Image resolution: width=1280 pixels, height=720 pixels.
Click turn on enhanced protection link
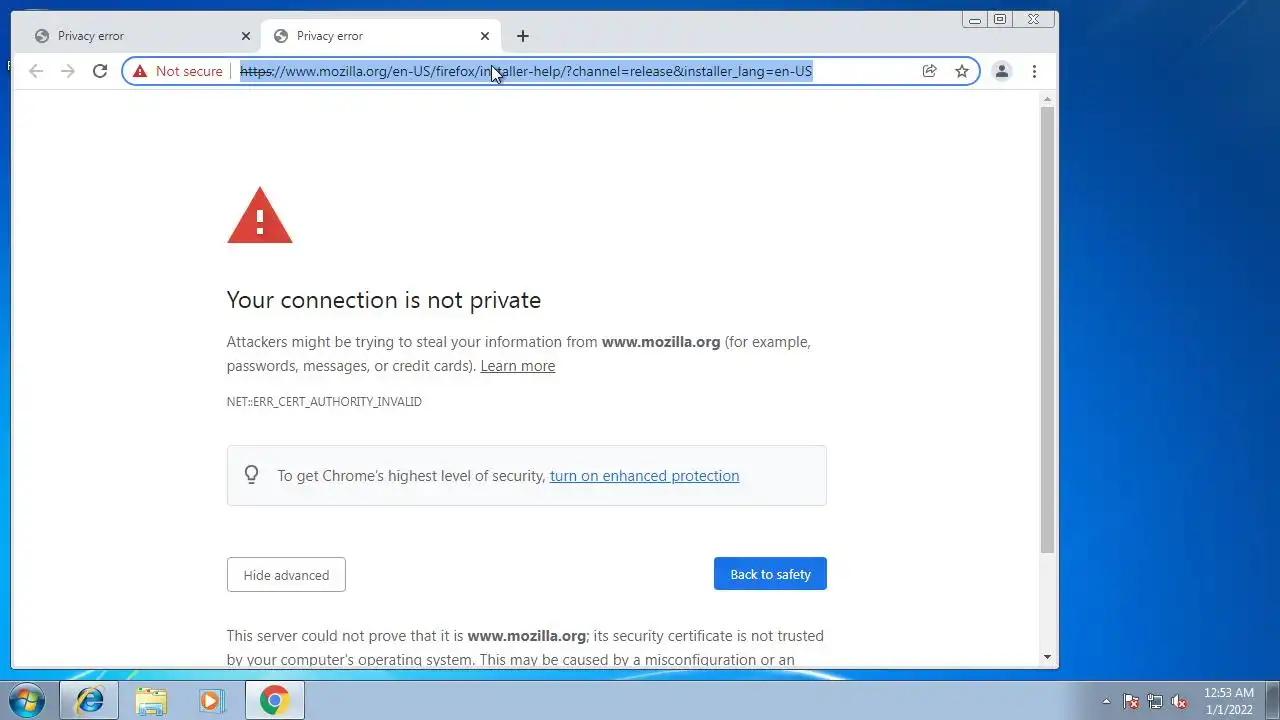pyautogui.click(x=644, y=476)
